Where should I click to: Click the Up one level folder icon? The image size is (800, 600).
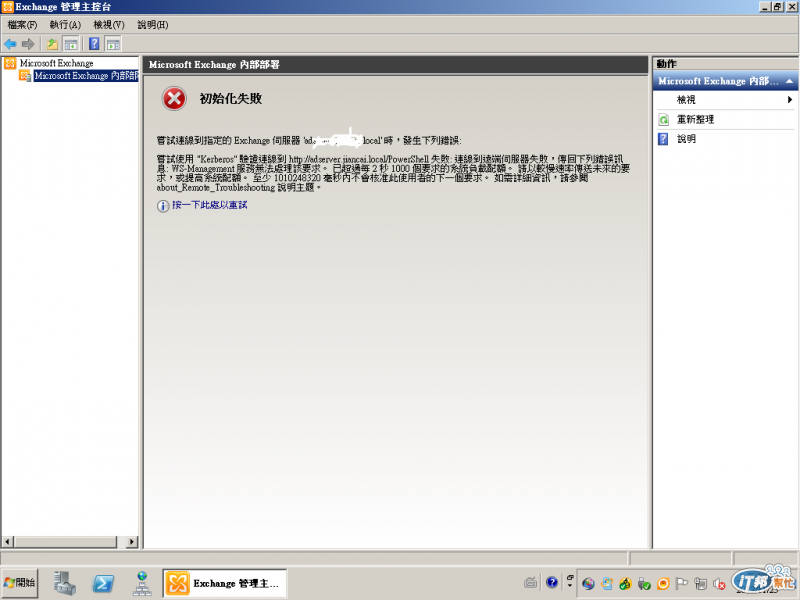click(x=52, y=44)
